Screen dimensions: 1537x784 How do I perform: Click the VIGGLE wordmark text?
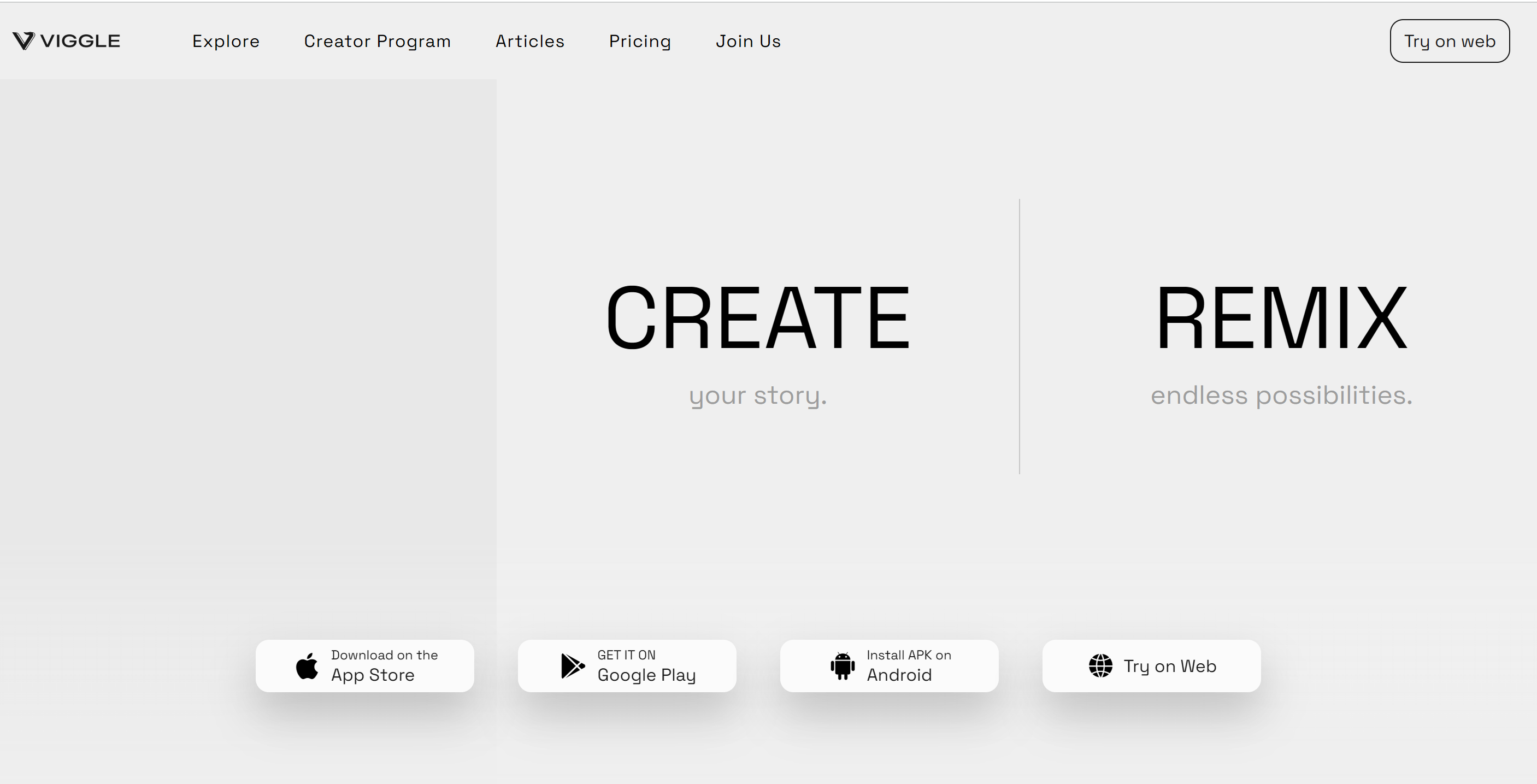[80, 40]
